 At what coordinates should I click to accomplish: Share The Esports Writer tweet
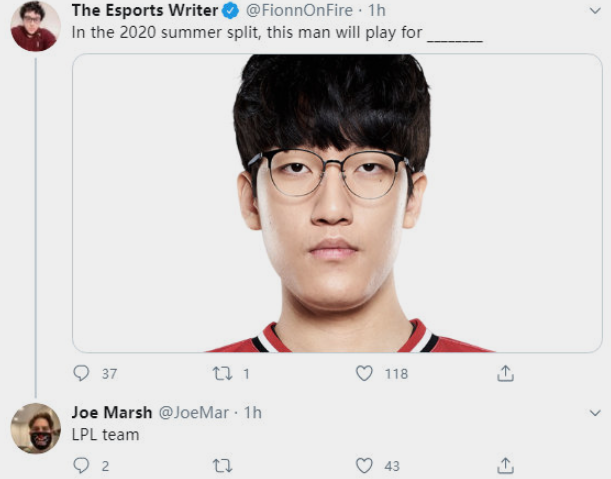pyautogui.click(x=505, y=373)
